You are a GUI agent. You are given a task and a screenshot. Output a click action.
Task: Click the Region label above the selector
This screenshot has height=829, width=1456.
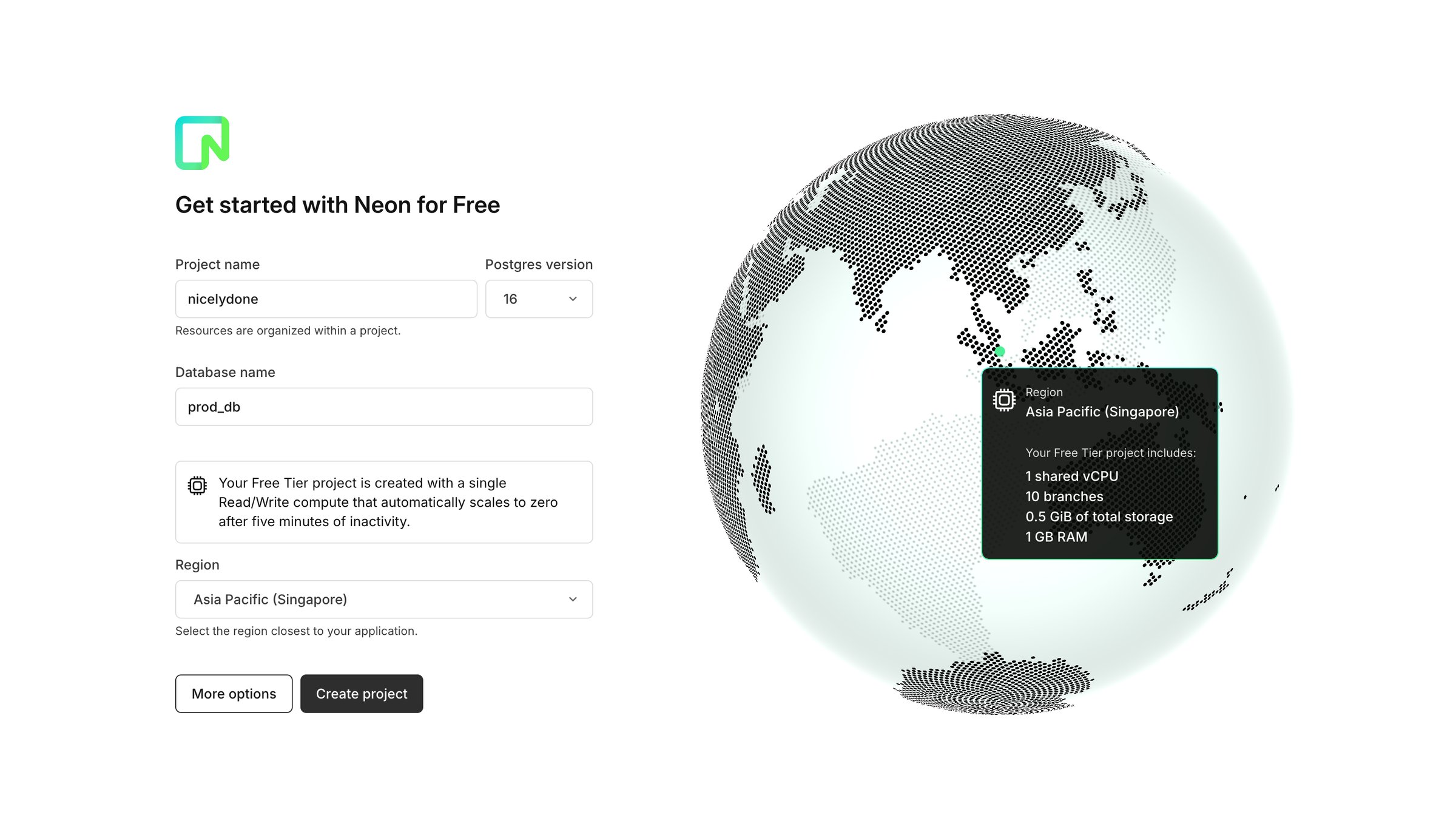(x=197, y=565)
